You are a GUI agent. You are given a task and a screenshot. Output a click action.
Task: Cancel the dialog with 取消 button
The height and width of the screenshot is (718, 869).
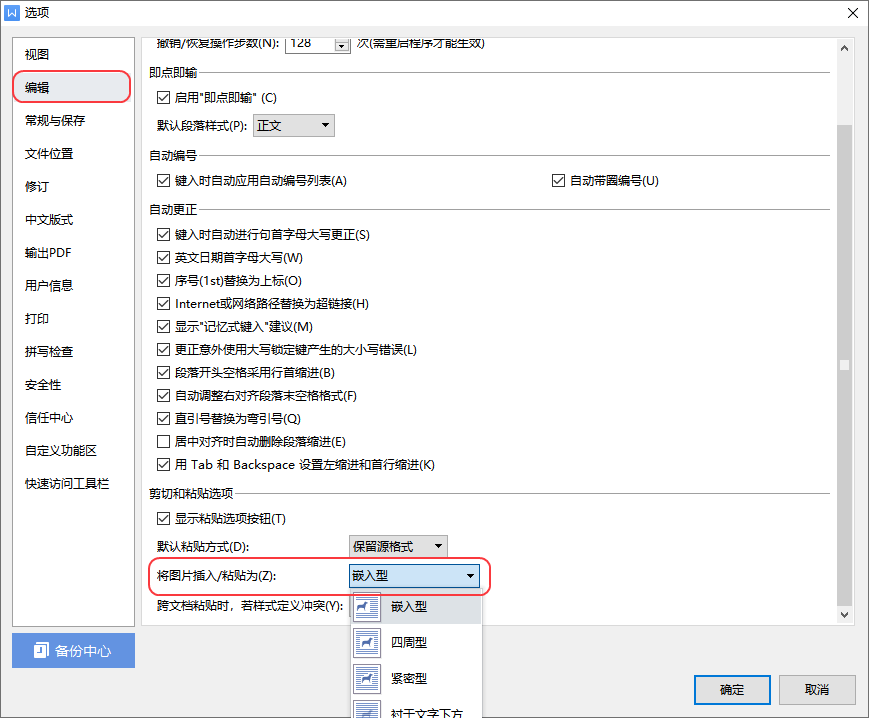817,690
